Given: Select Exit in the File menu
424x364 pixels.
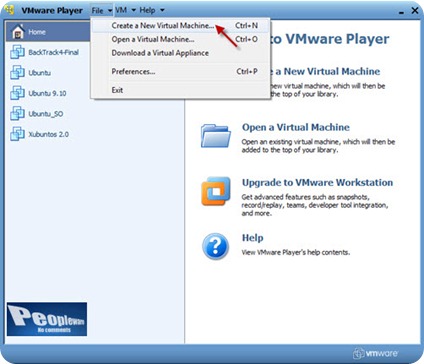Looking at the screenshot, I should (181, 90).
